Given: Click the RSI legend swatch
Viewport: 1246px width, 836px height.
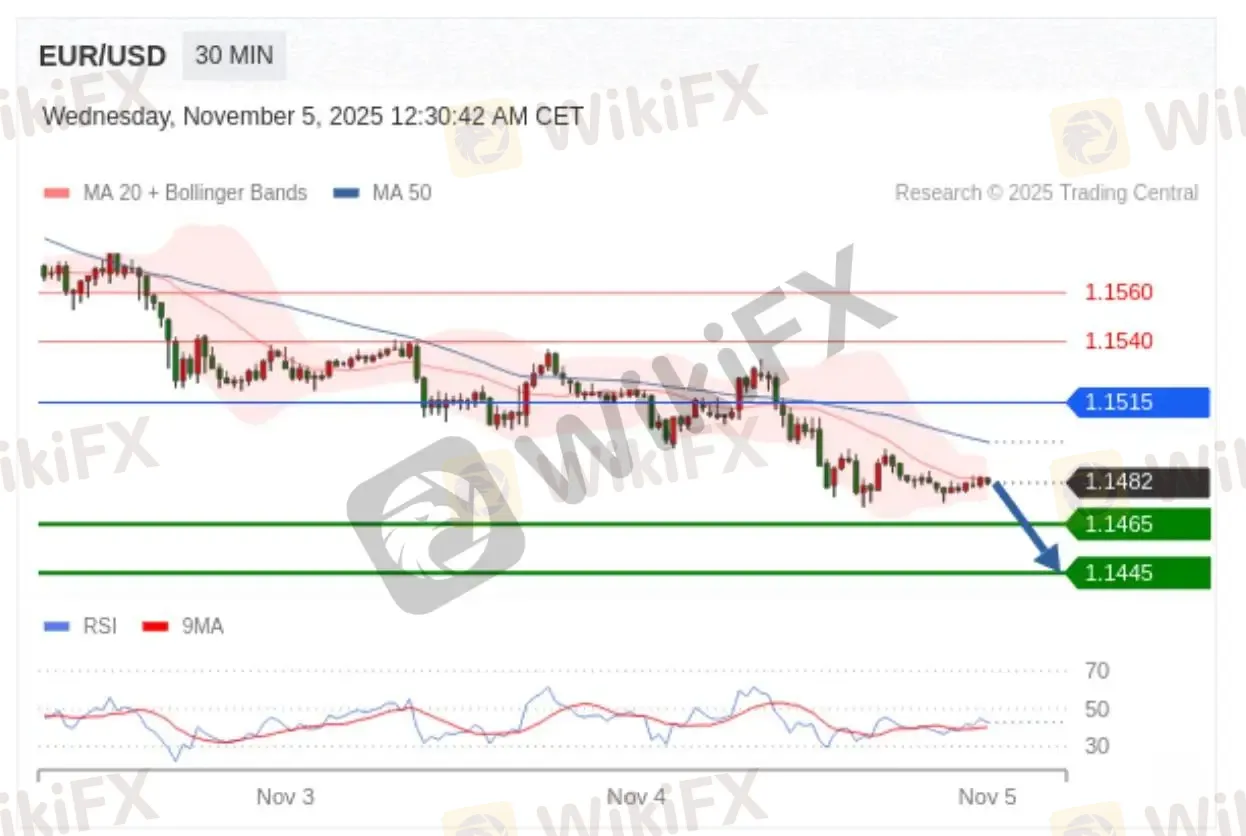Looking at the screenshot, I should [57, 627].
